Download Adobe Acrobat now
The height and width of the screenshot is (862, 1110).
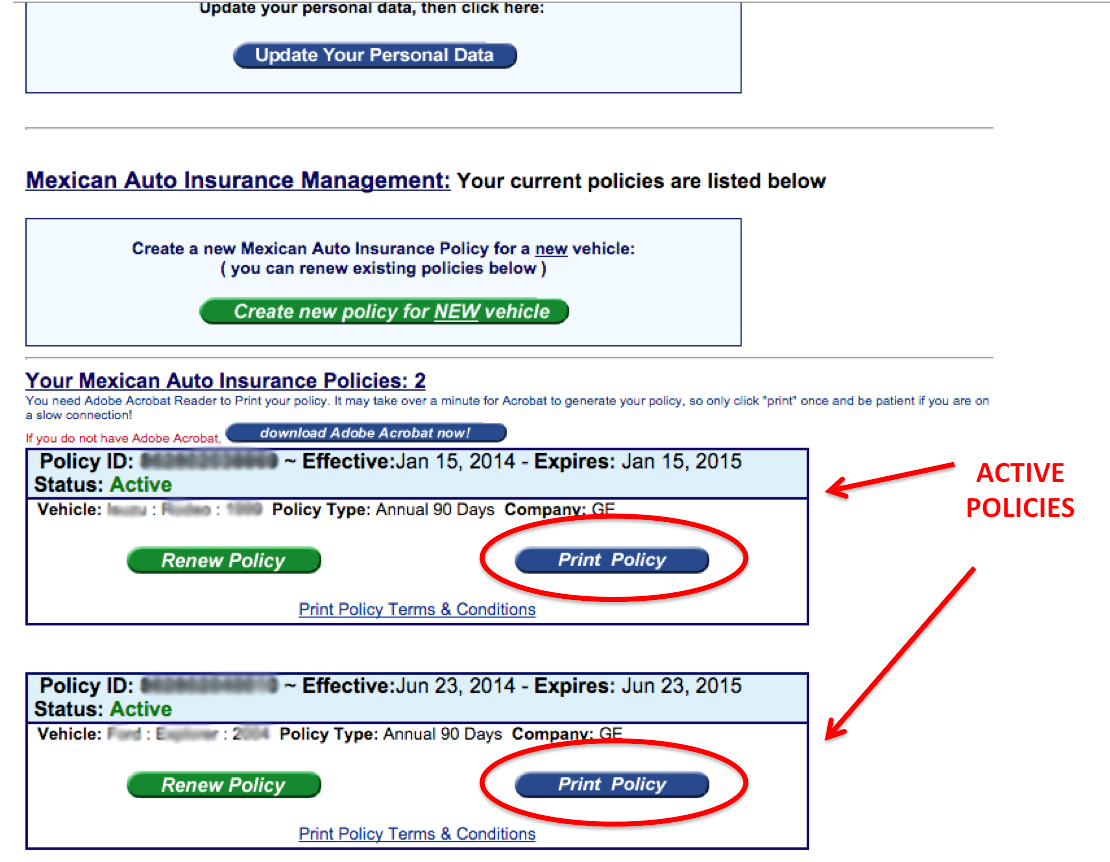(366, 433)
